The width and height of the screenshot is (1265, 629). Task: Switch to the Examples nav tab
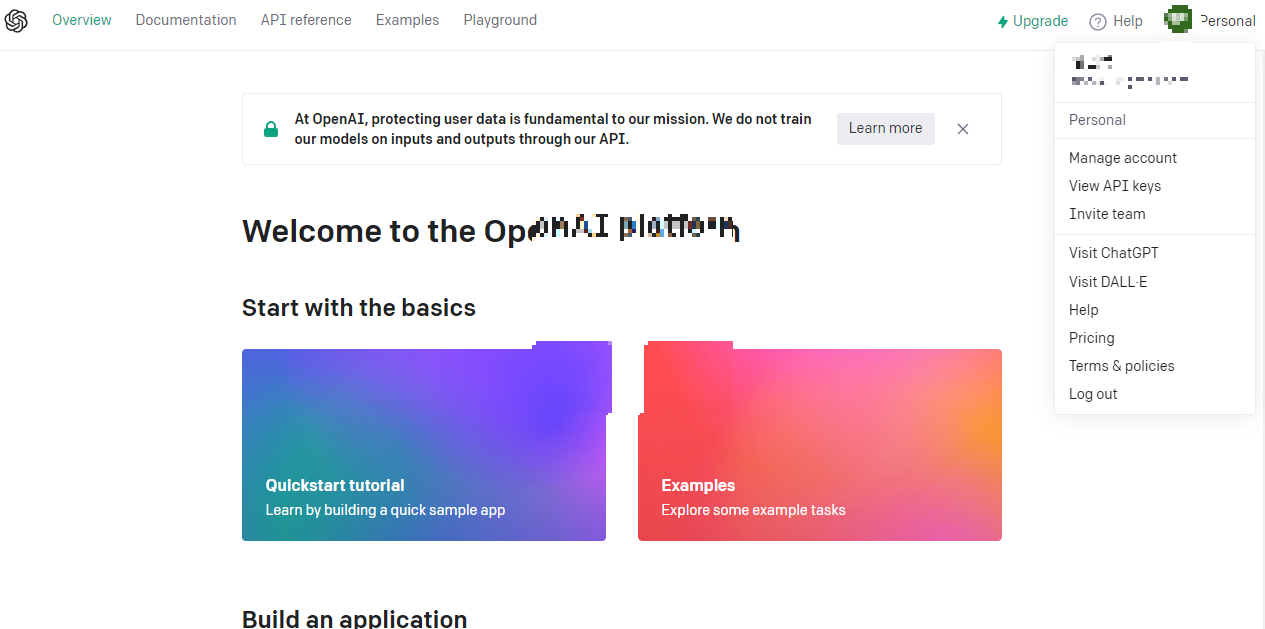click(x=407, y=20)
